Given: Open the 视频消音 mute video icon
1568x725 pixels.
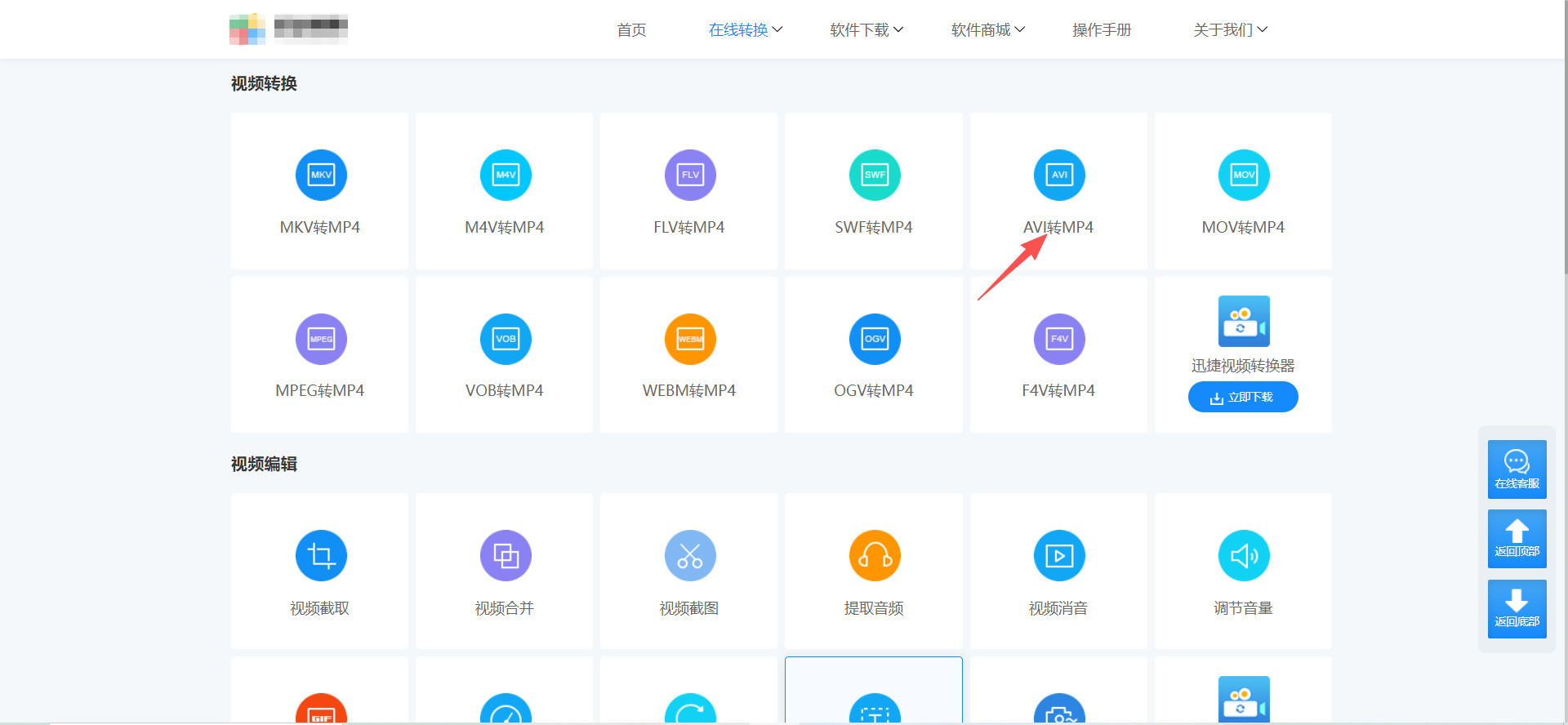Looking at the screenshot, I should pos(1059,556).
